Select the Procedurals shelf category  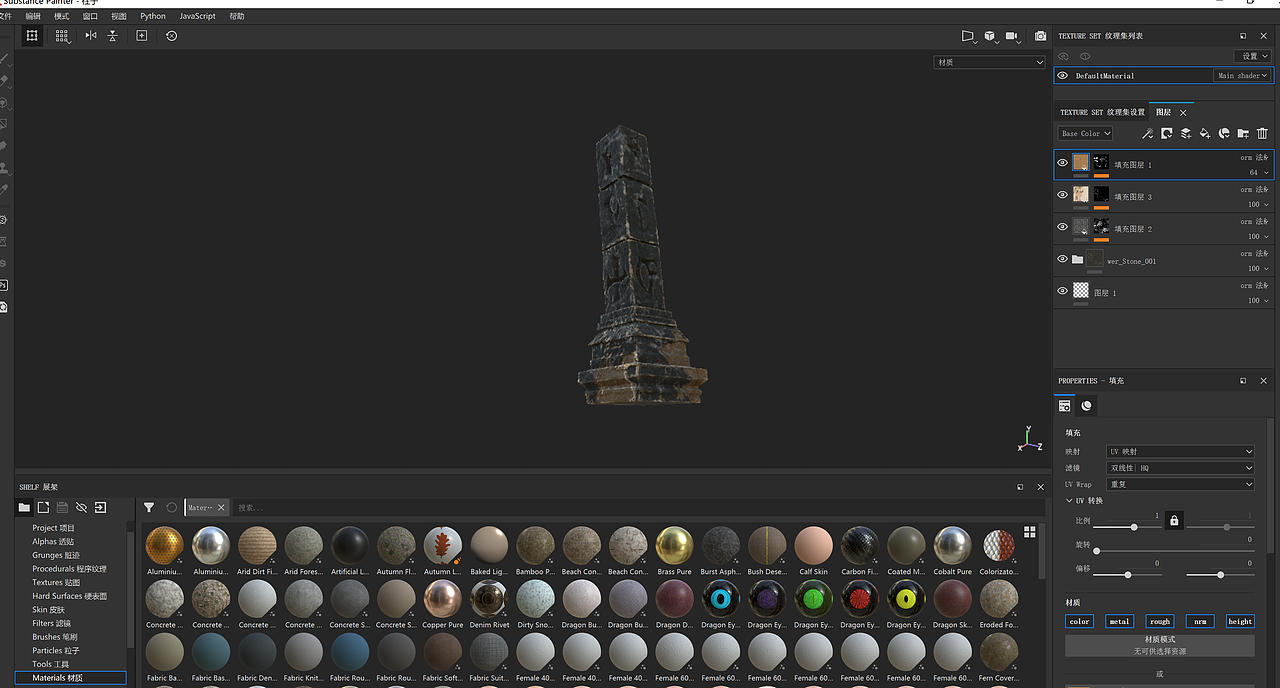[x=69, y=569]
